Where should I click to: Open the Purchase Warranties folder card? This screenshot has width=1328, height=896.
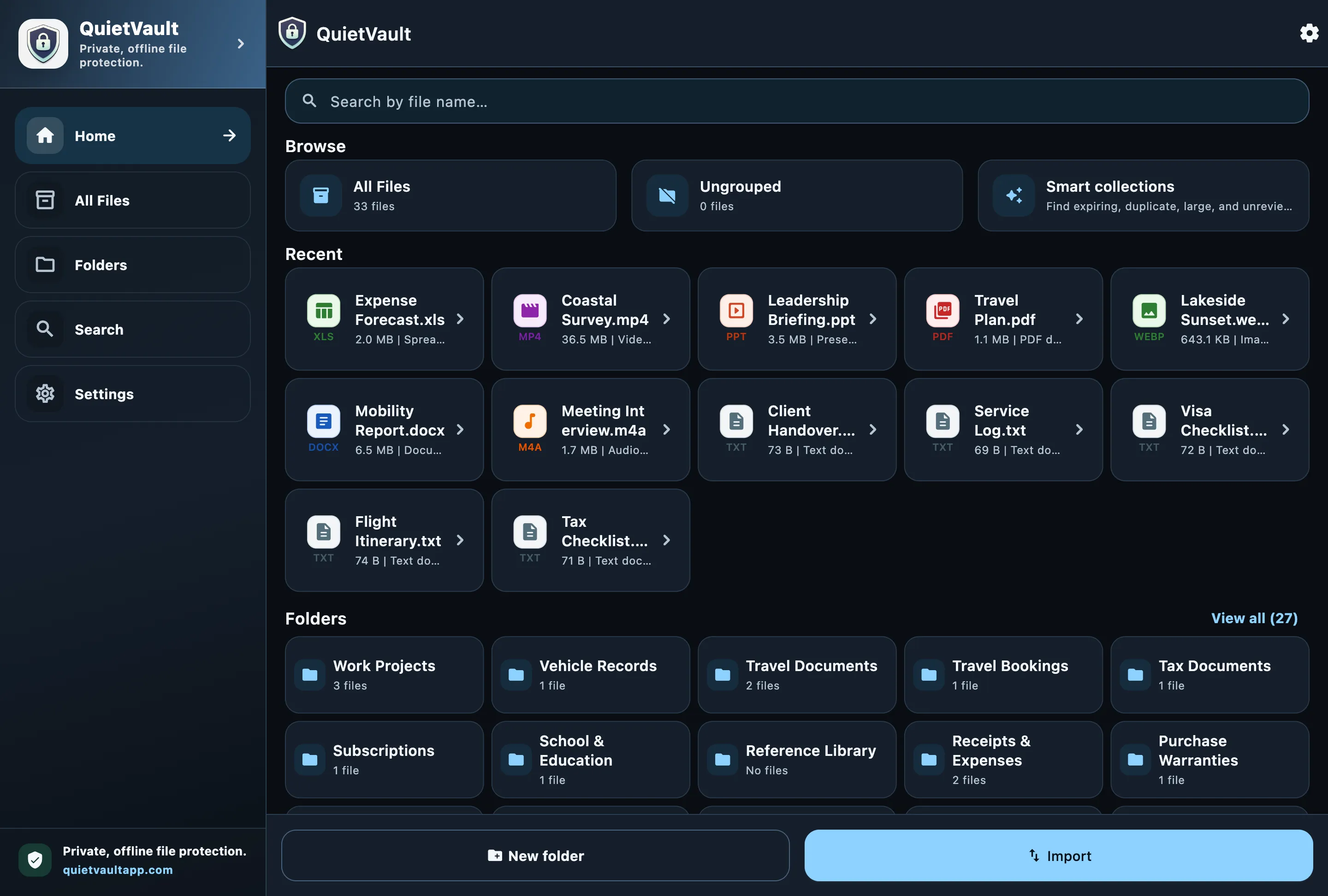1209,760
